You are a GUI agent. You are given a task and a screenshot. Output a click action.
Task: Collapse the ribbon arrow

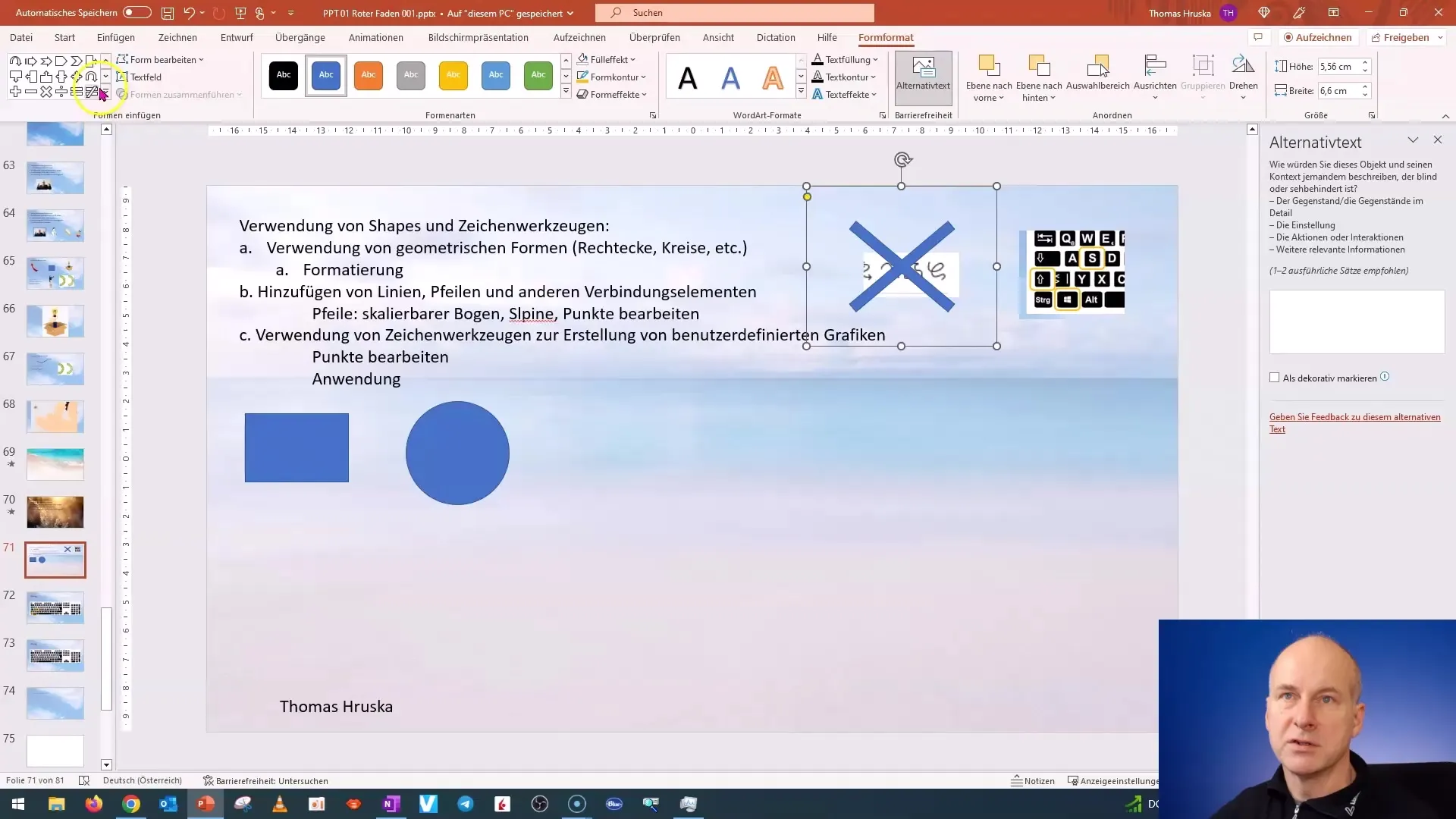(1445, 116)
